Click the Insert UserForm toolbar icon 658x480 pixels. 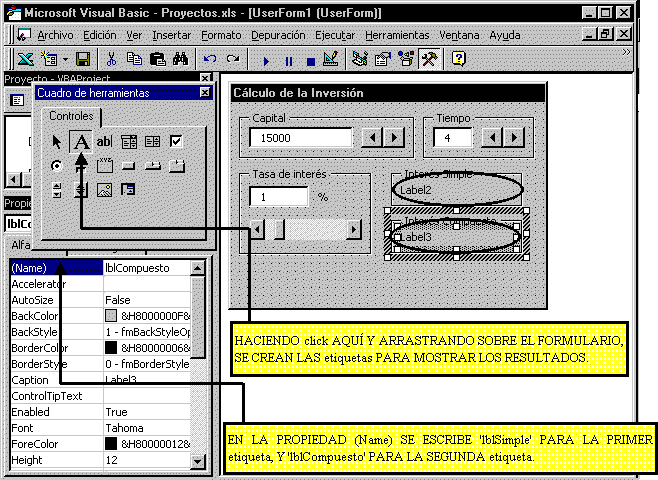(x=49, y=59)
